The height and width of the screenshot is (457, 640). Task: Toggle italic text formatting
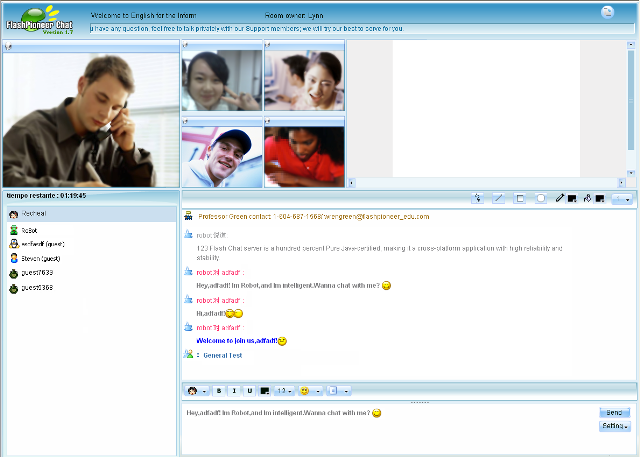coord(234,391)
